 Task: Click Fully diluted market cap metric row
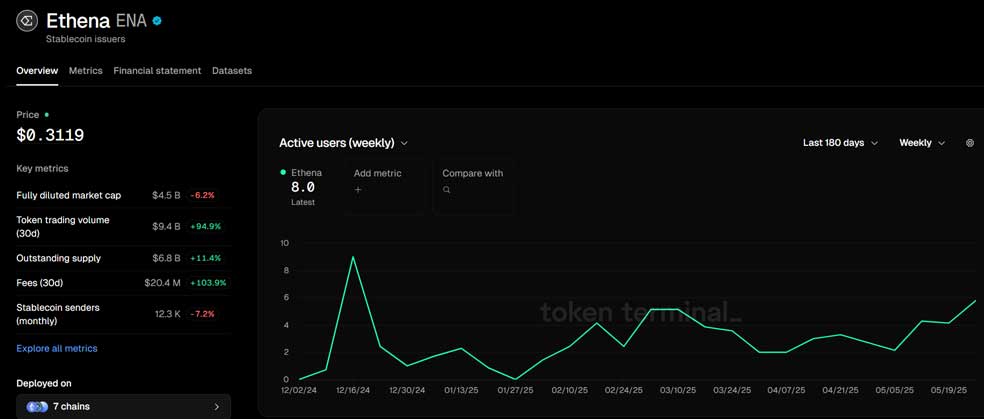123,195
